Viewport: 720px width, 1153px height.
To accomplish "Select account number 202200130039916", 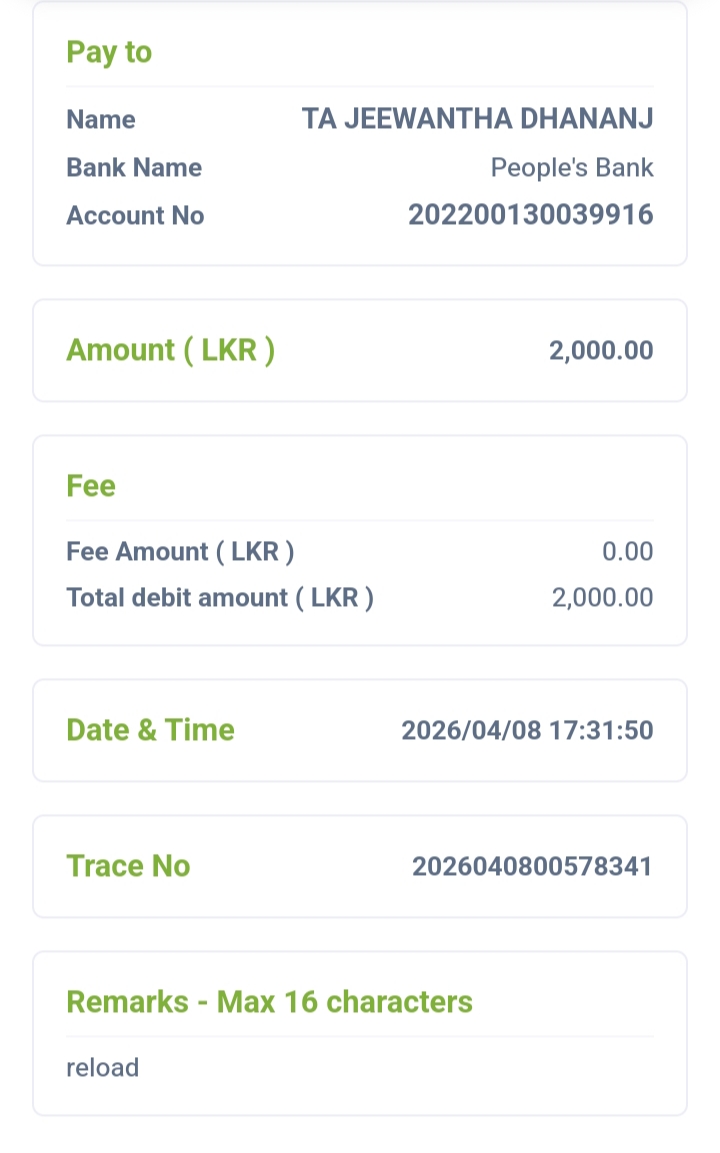I will [530, 215].
